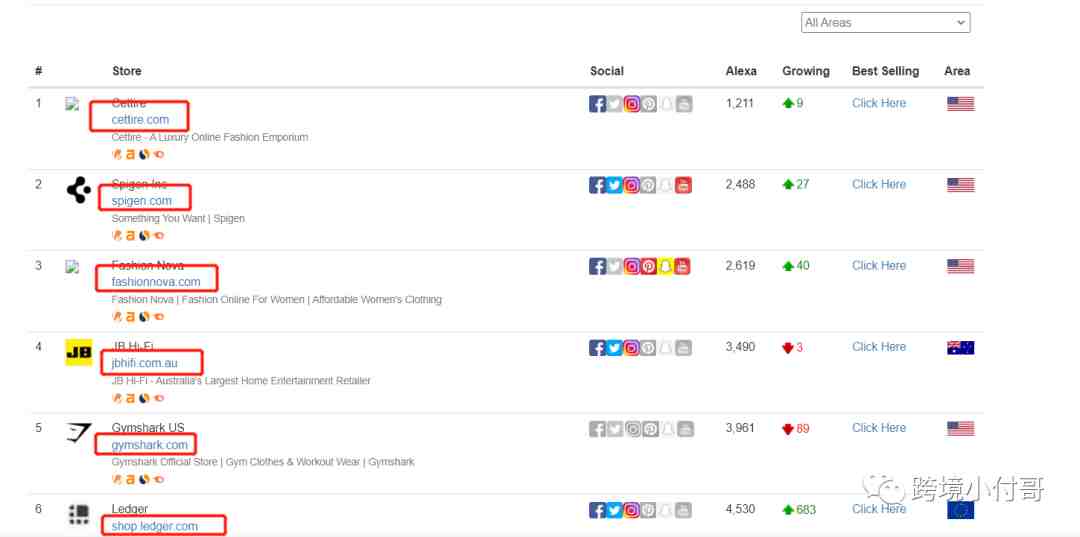This screenshot has width=1080, height=537.
Task: Click 'Something You Want | Spigen' description
Action: 178,218
